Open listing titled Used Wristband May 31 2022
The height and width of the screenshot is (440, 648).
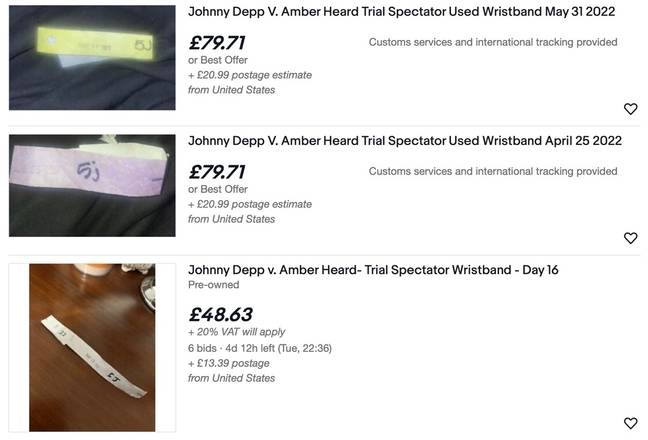(401, 12)
